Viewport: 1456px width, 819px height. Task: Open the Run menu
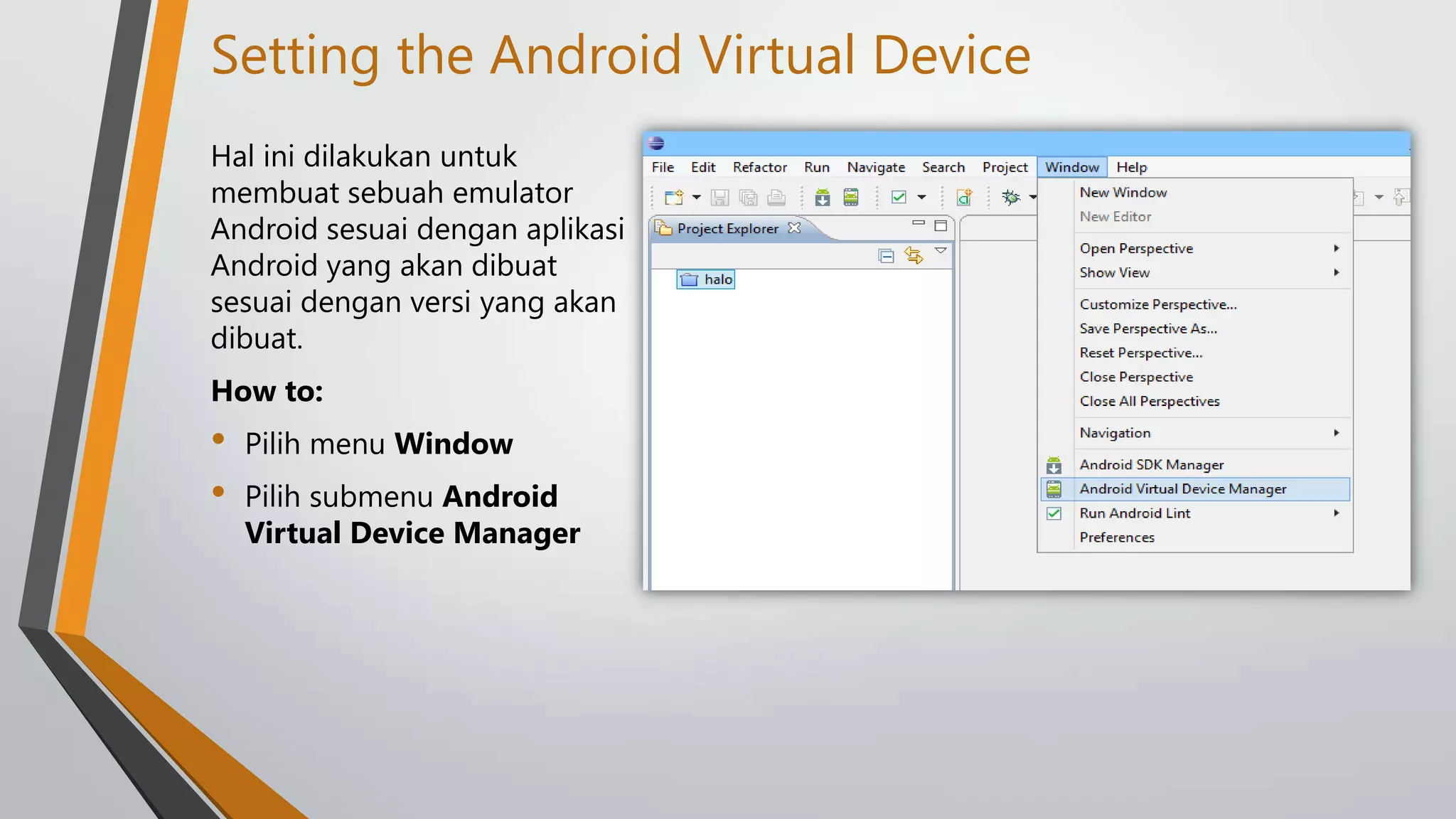pyautogui.click(x=817, y=167)
